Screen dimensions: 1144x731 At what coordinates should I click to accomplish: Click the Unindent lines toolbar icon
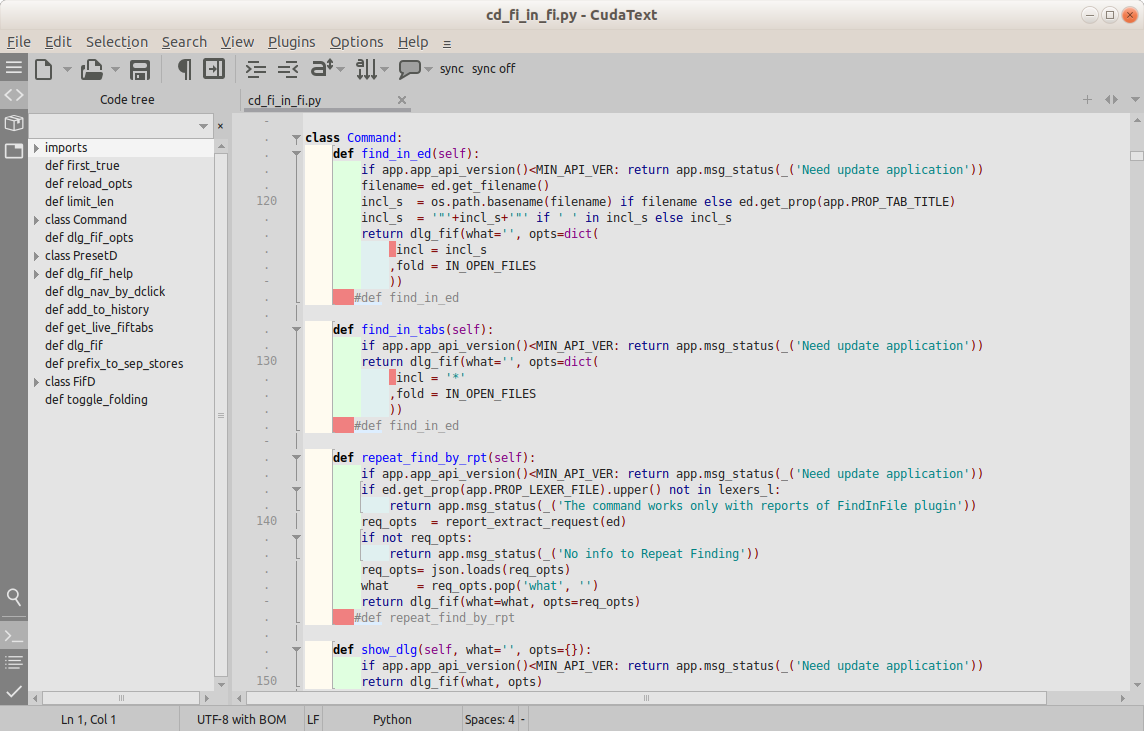coord(288,69)
